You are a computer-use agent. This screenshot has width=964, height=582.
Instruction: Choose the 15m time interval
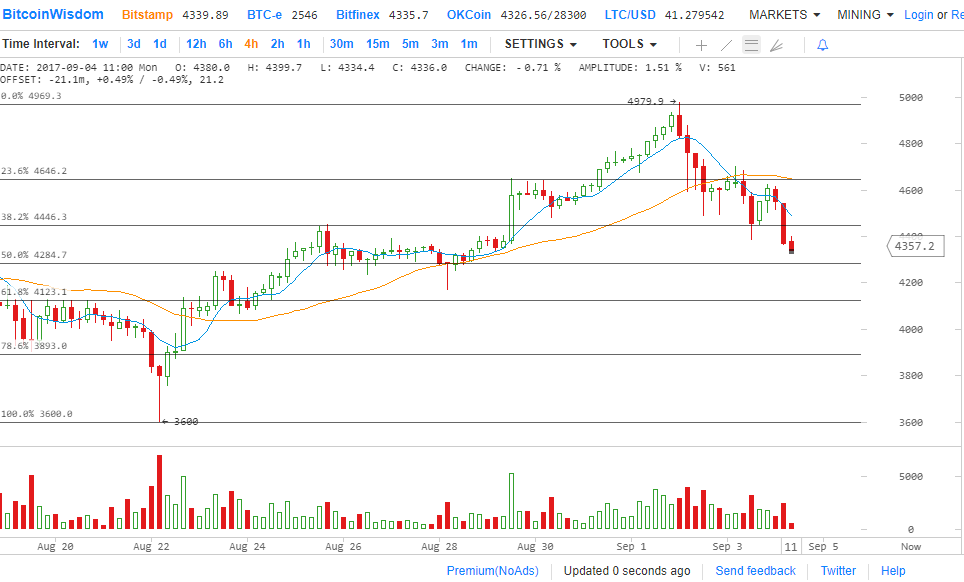(377, 44)
